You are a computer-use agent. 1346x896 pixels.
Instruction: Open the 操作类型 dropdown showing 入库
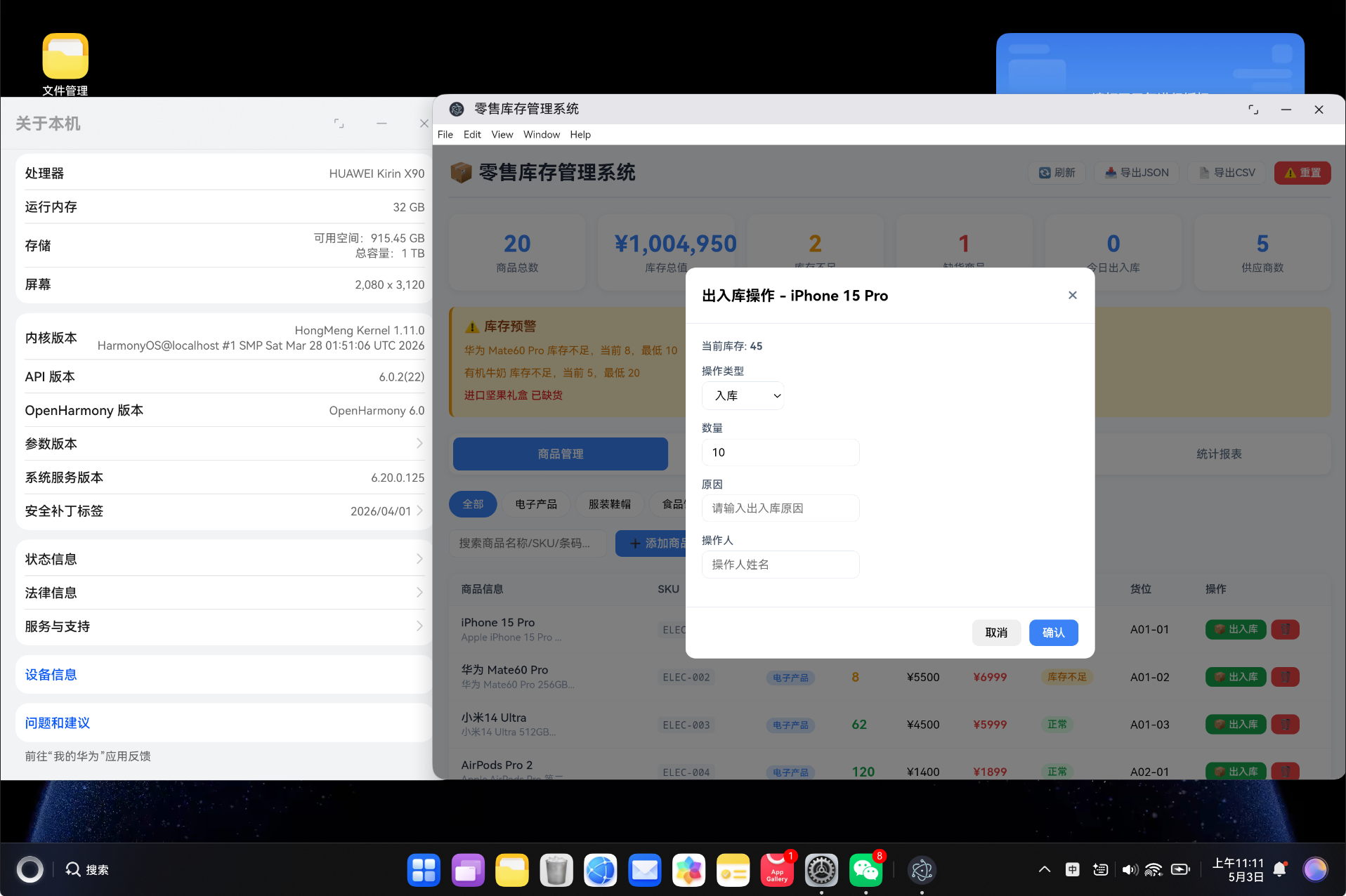pyautogui.click(x=743, y=395)
